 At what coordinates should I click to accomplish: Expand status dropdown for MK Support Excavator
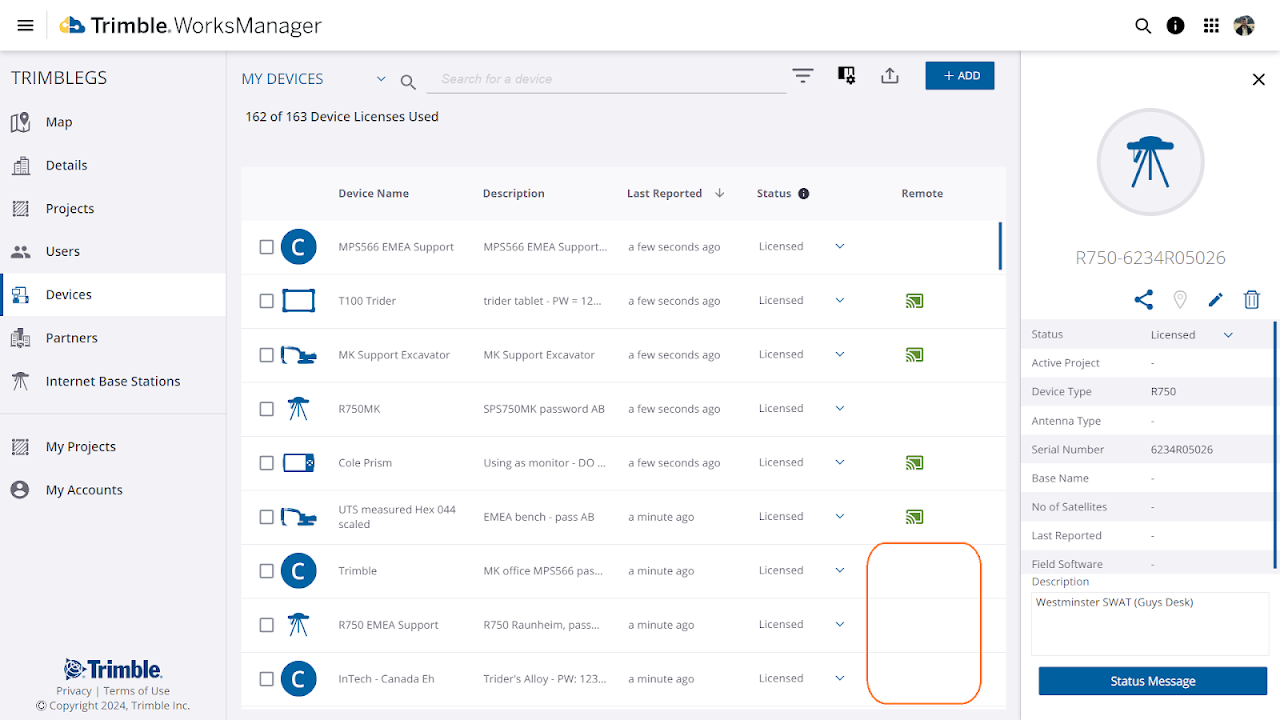840,355
